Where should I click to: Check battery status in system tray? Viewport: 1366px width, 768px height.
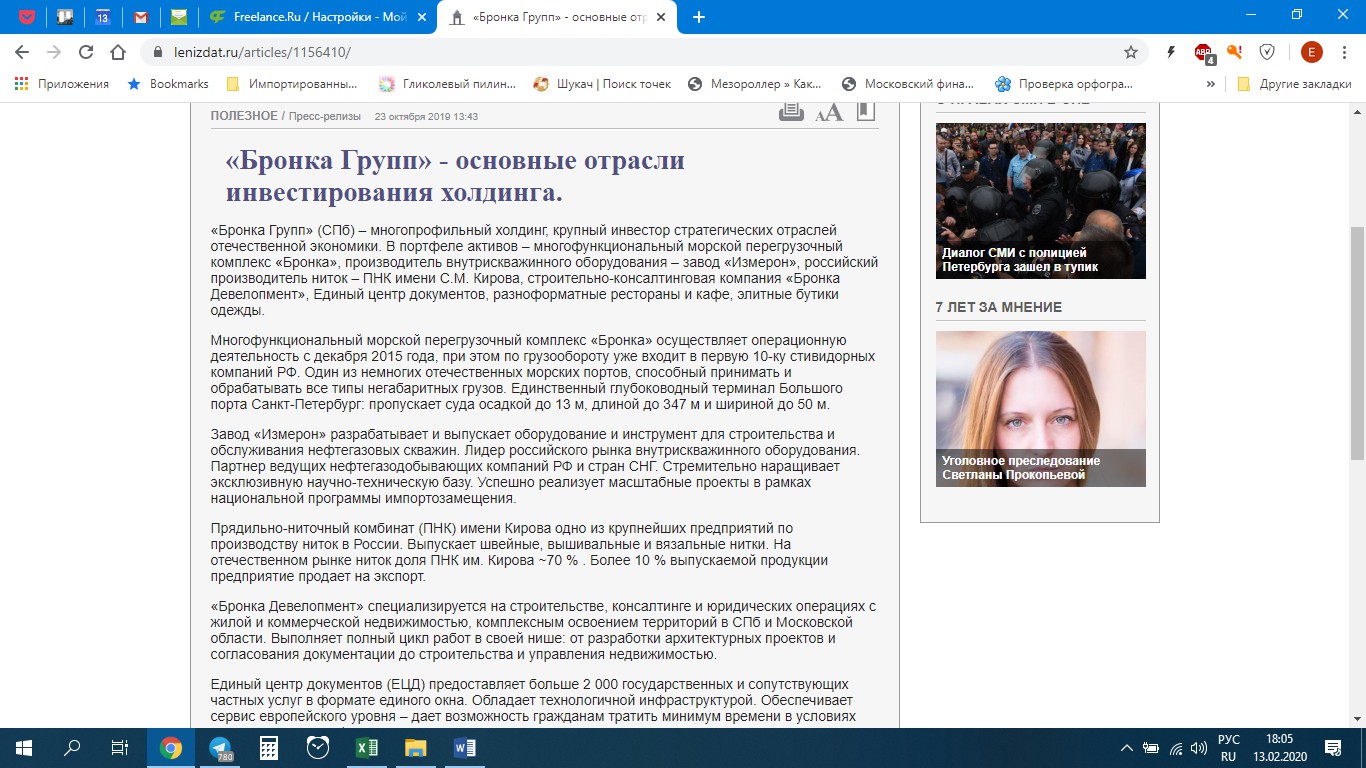click(x=1152, y=748)
